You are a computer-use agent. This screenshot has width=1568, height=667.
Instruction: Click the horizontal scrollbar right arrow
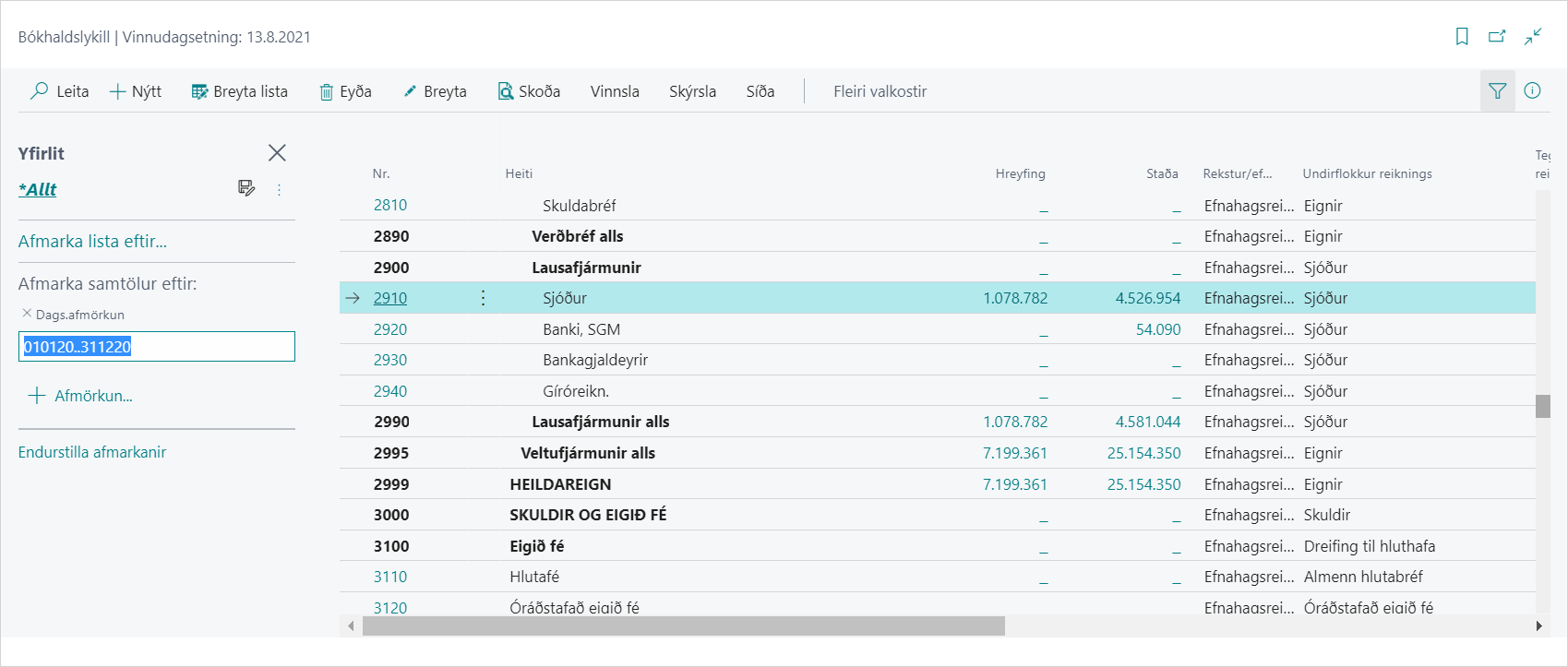point(1538,626)
